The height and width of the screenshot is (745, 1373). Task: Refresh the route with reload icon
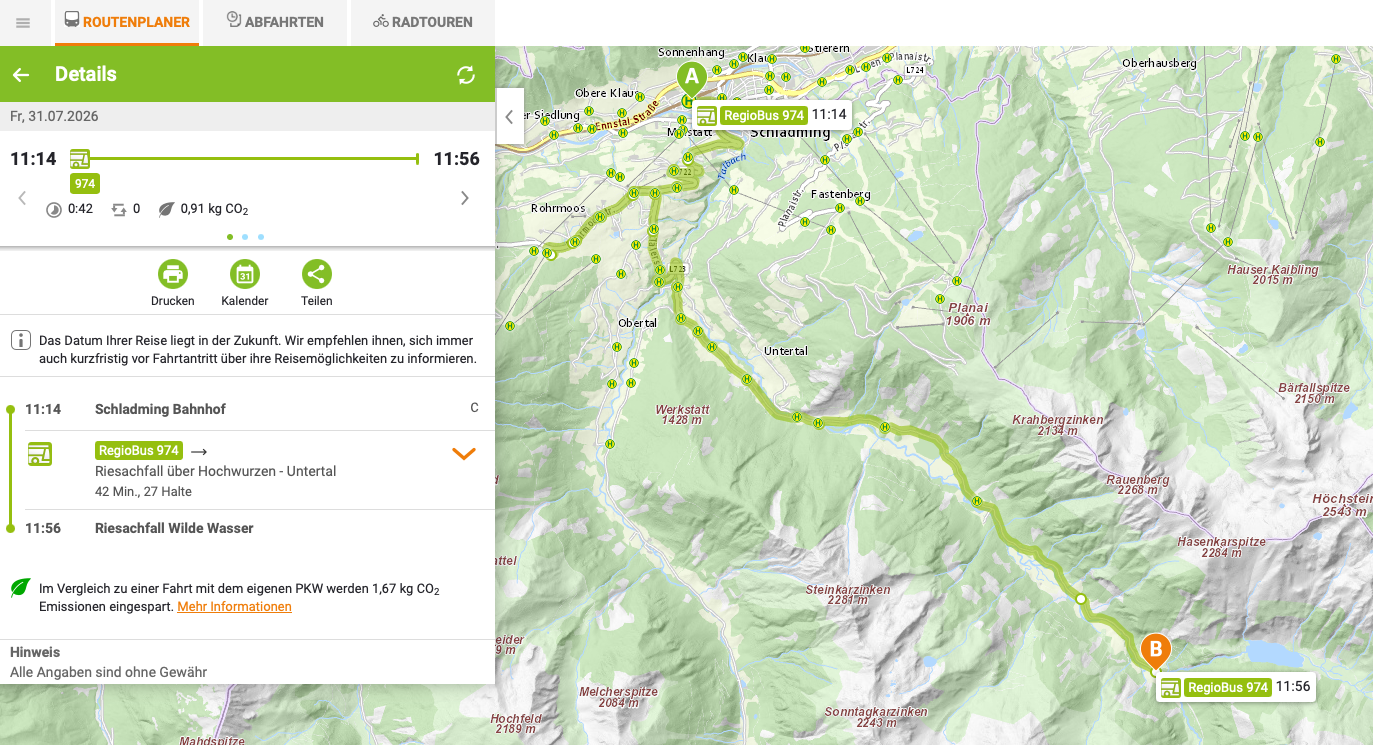tap(466, 75)
